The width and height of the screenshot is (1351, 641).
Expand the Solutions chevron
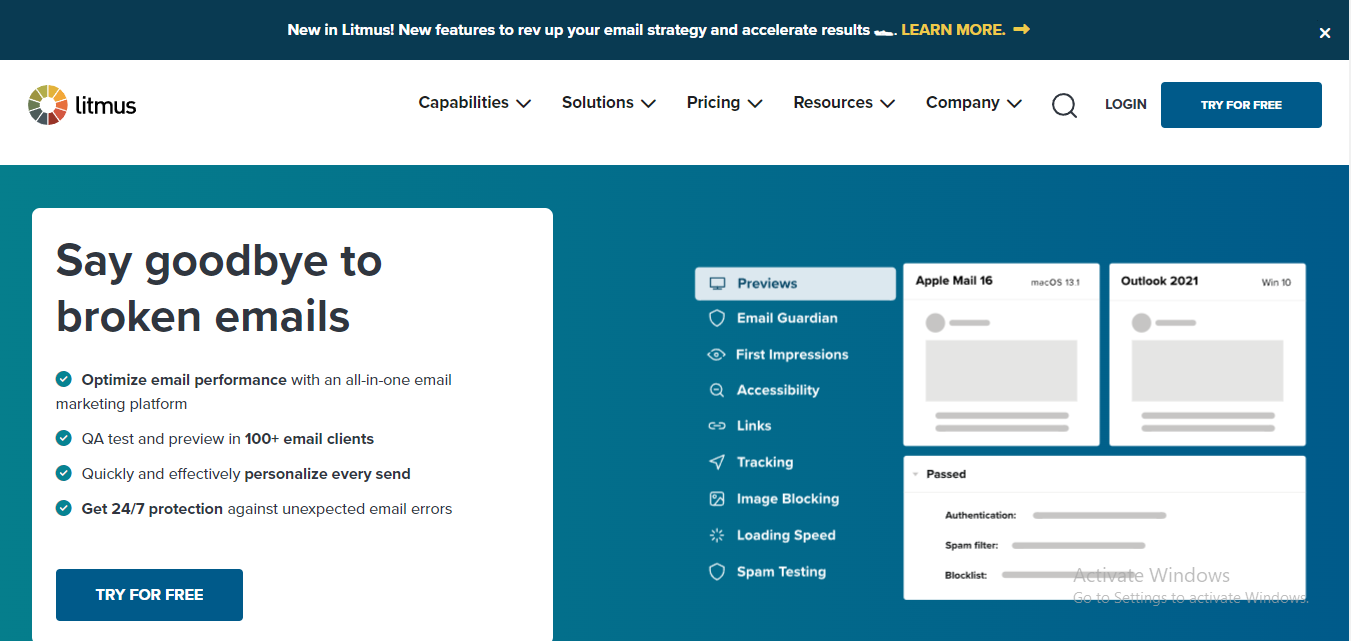point(648,104)
